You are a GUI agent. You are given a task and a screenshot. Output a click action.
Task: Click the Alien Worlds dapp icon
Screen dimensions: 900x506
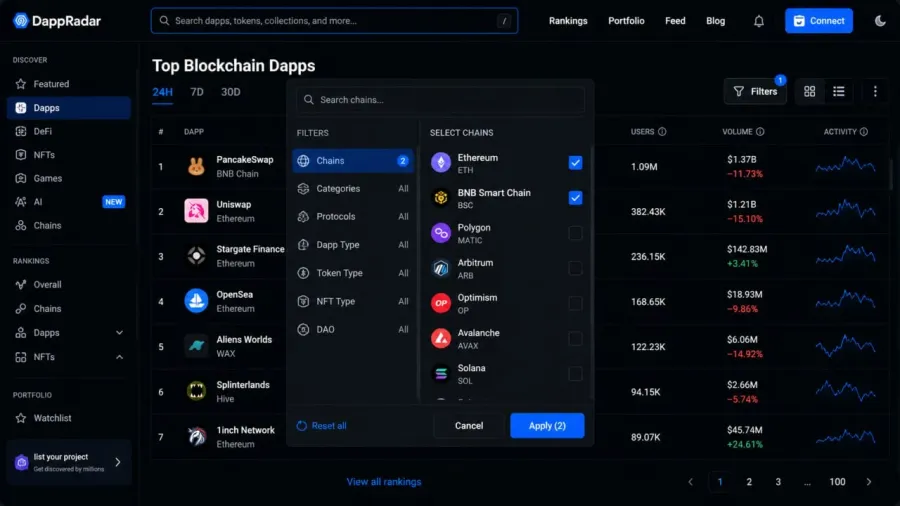click(x=196, y=346)
